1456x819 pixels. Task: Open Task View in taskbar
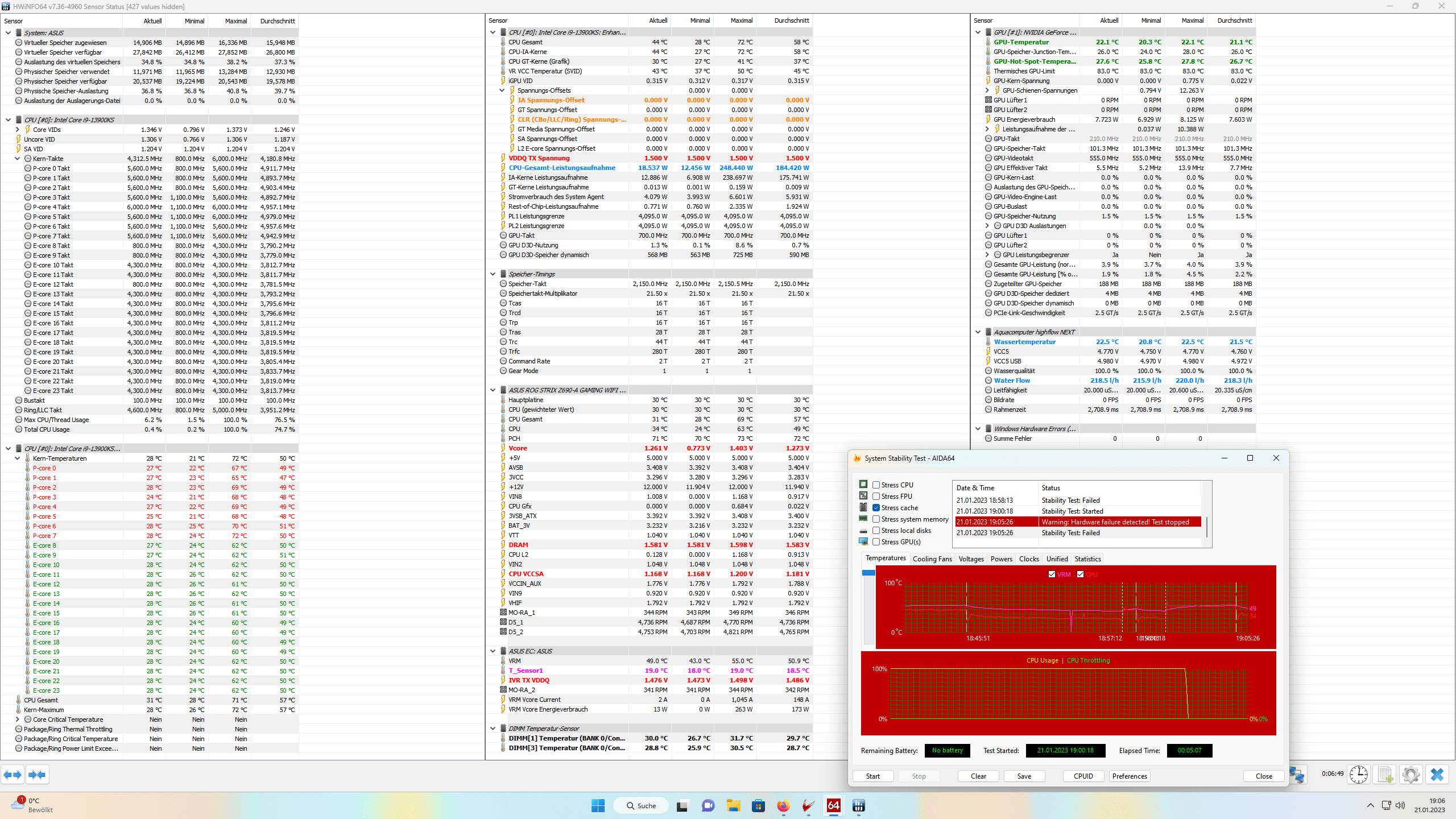(x=682, y=805)
